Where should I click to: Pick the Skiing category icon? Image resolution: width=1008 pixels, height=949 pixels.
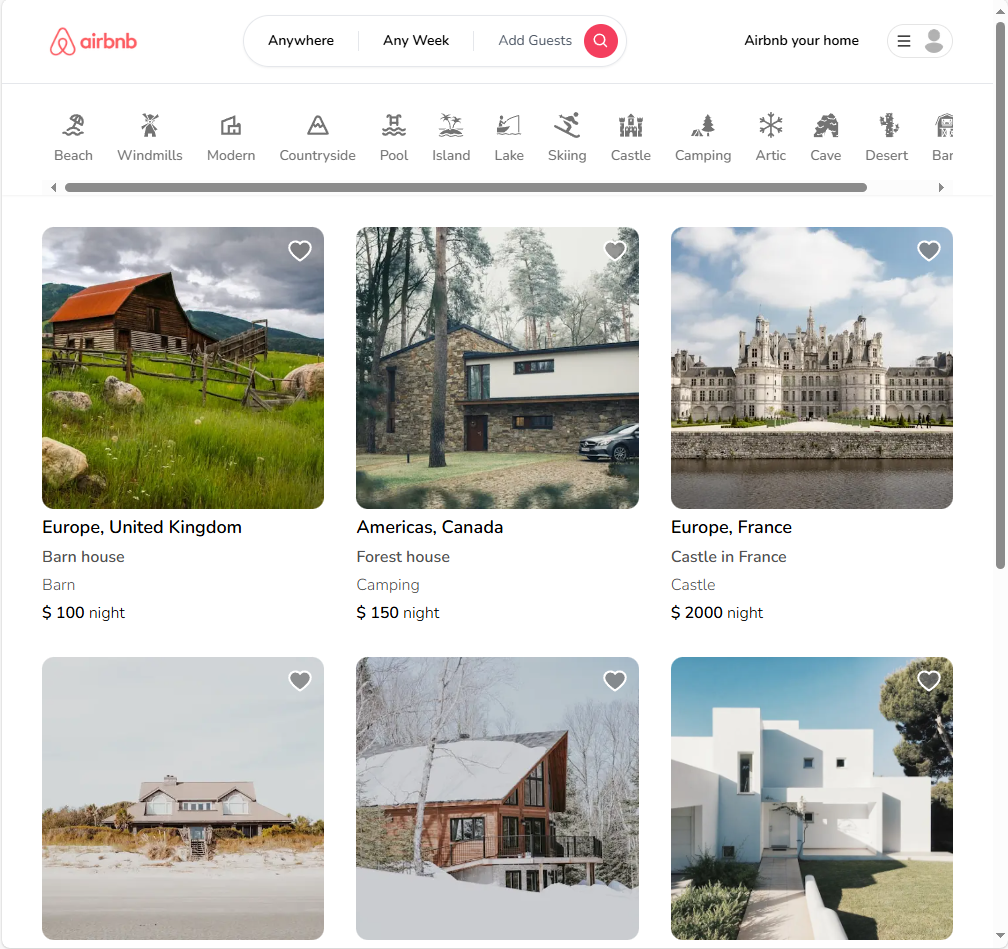pyautogui.click(x=567, y=126)
